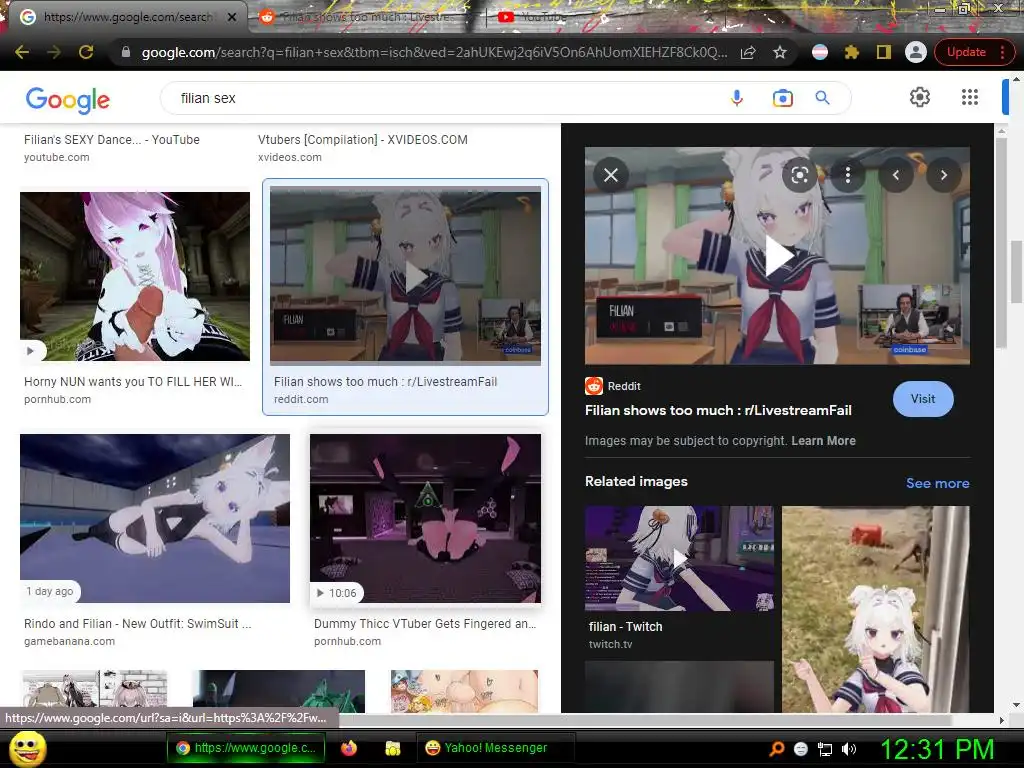Open the outdoor character related image

[875, 609]
